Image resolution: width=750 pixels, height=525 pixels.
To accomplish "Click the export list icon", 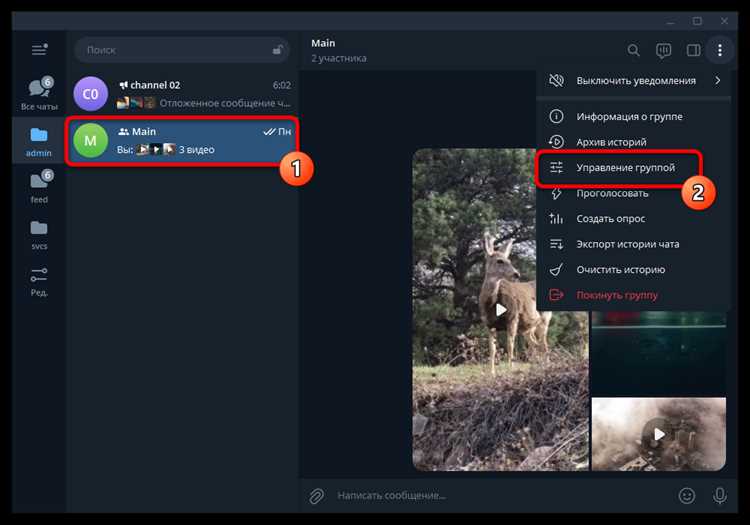I will pos(556,244).
